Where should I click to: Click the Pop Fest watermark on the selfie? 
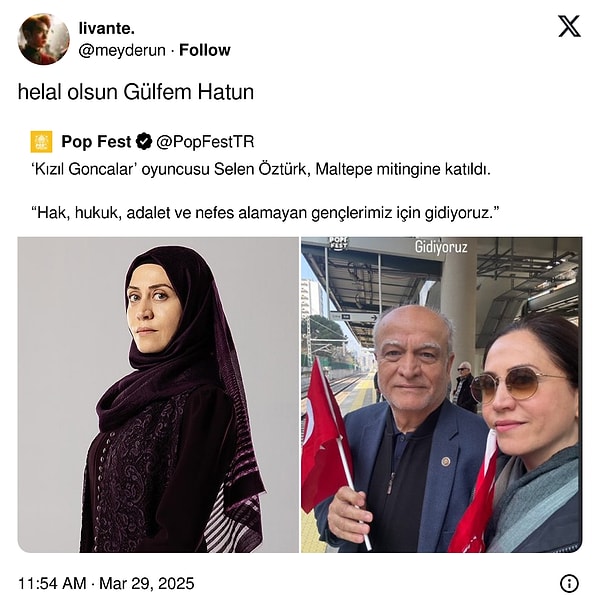point(338,243)
